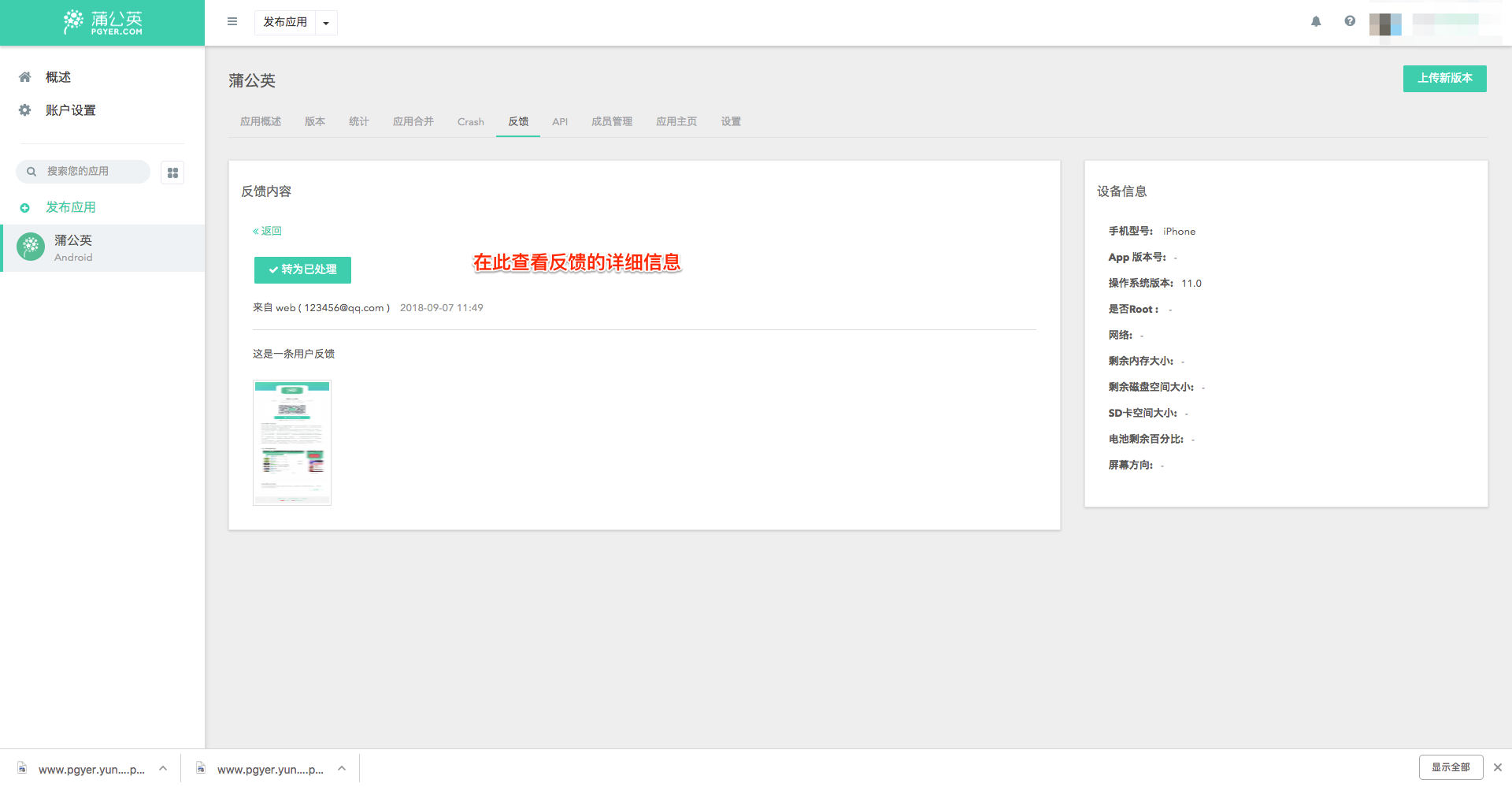Click the Pgyer logo in header

[x=103, y=22]
